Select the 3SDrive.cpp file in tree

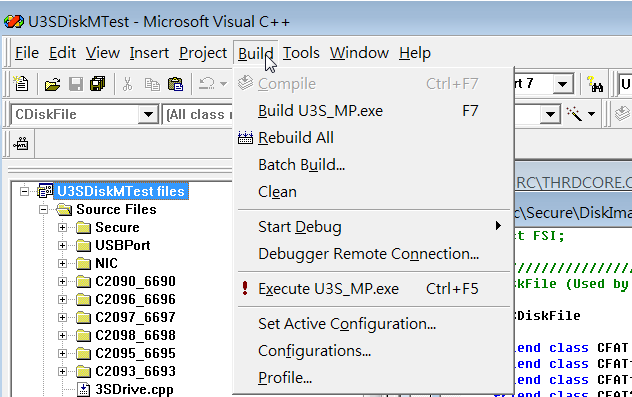[134, 389]
